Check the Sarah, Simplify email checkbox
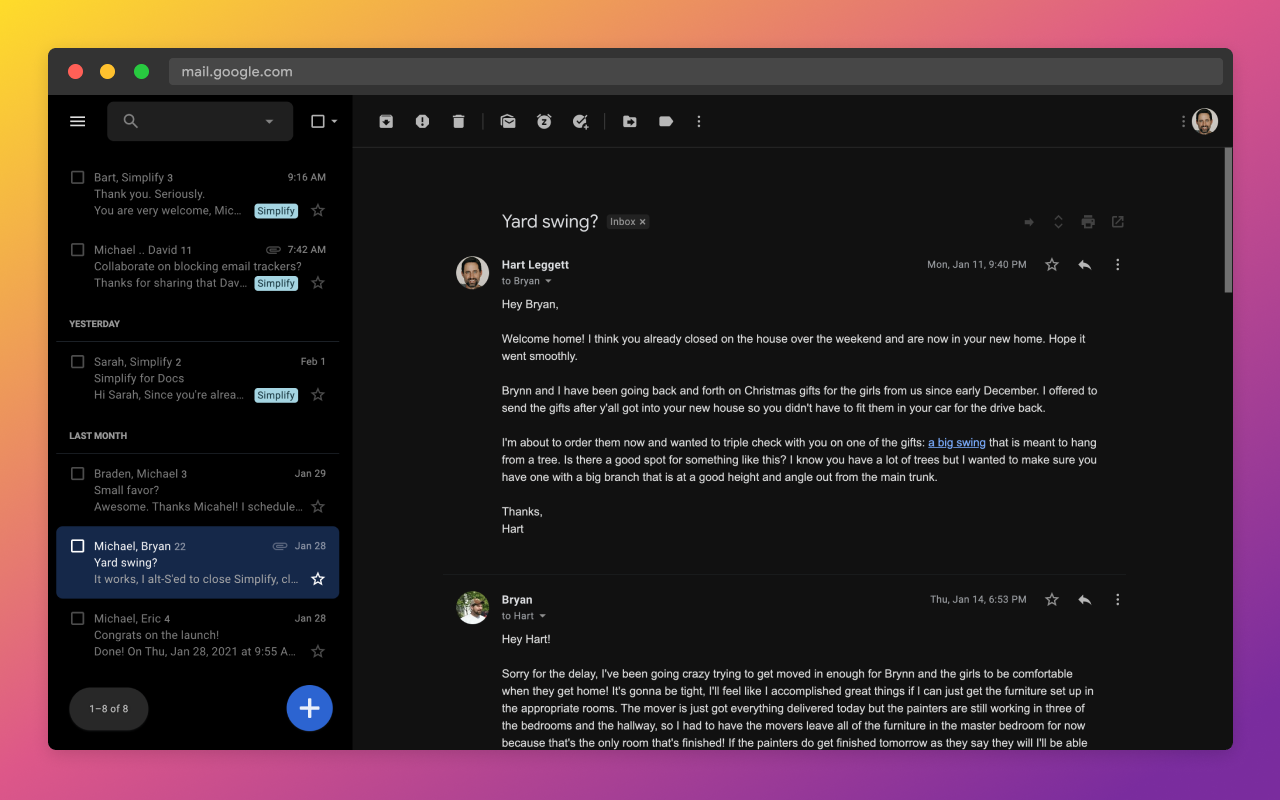Screen dimensions: 1280x800 (x=77, y=361)
